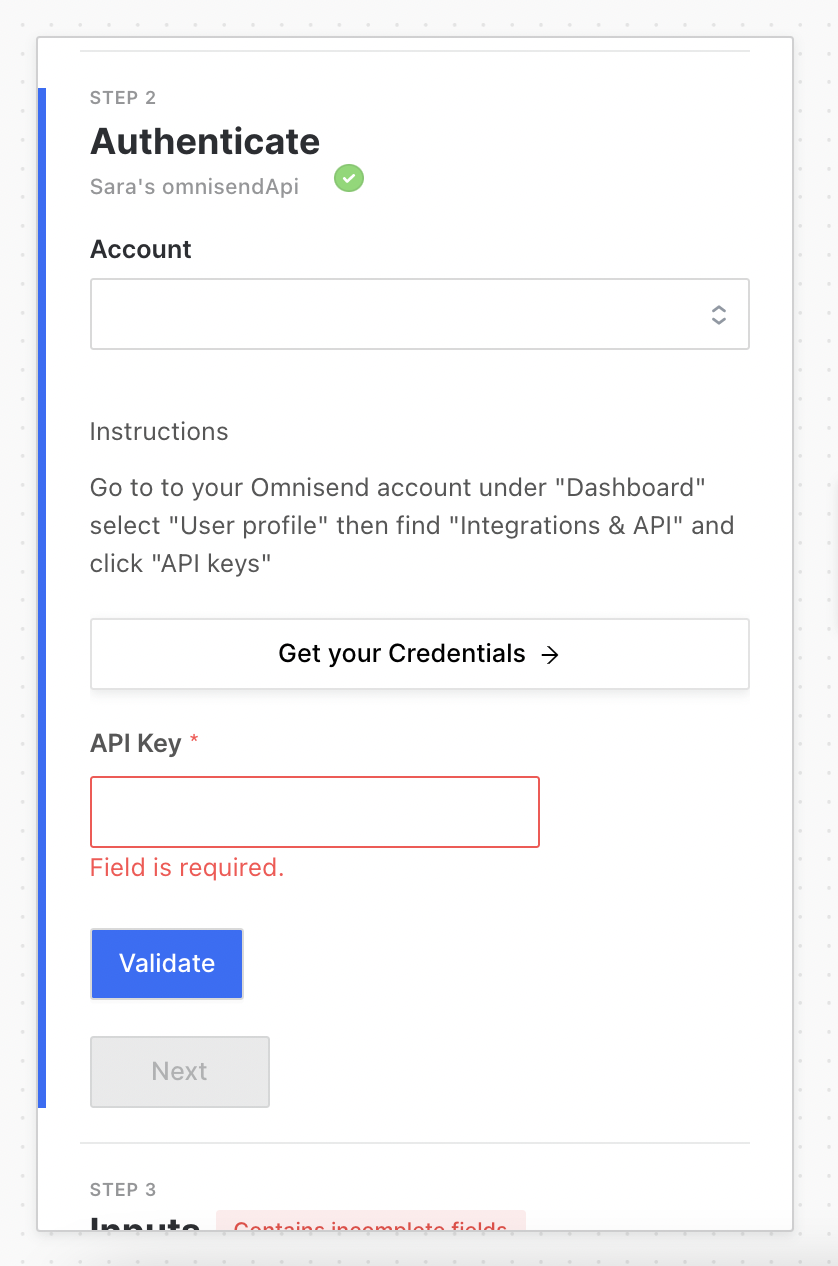
Task: Click the Sara's omnisendApi connection name
Action: click(x=194, y=186)
